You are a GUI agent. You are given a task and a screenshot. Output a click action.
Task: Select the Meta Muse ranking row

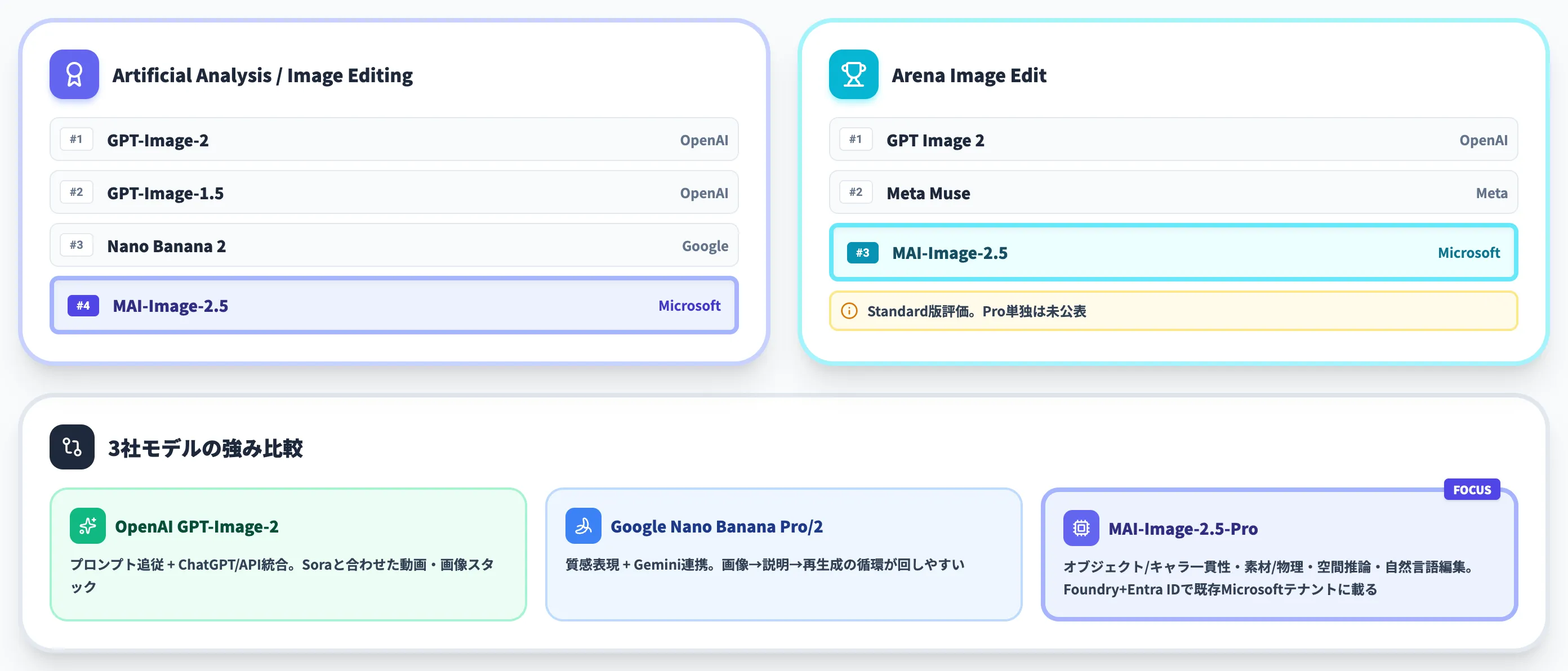tap(1173, 192)
